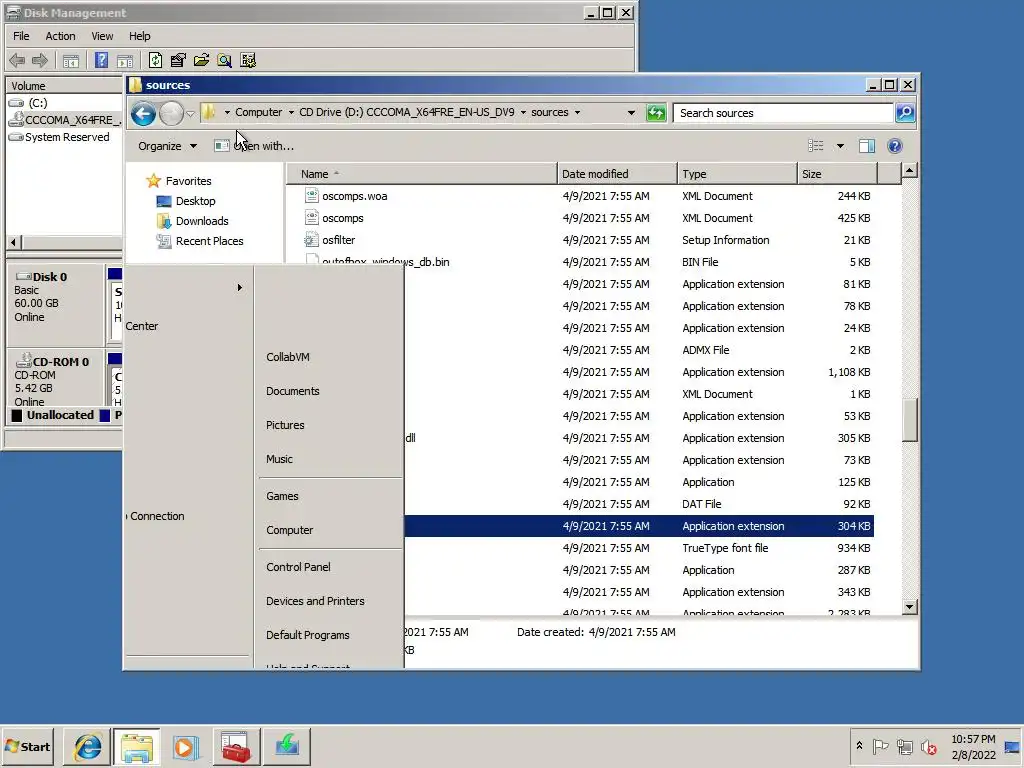Open Action menu in Disk Management

(60, 36)
